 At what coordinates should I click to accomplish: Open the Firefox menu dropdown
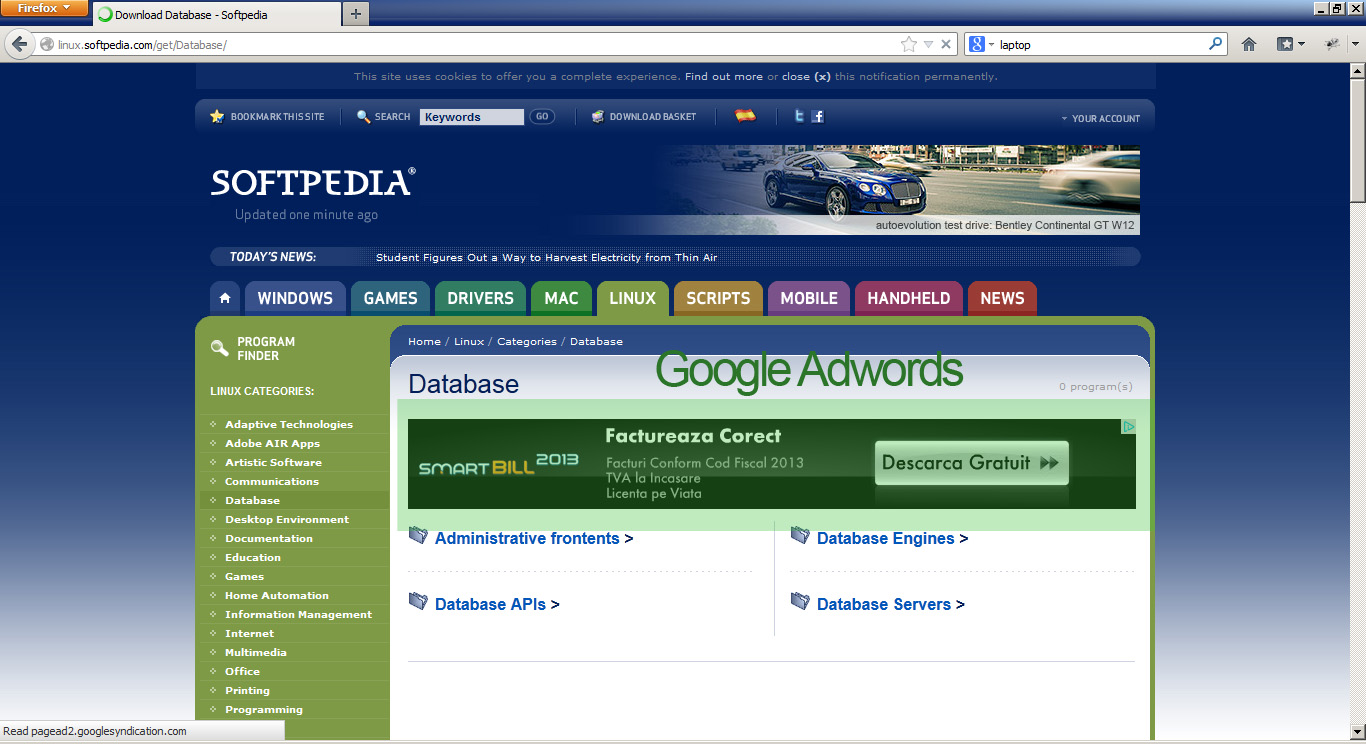click(44, 8)
